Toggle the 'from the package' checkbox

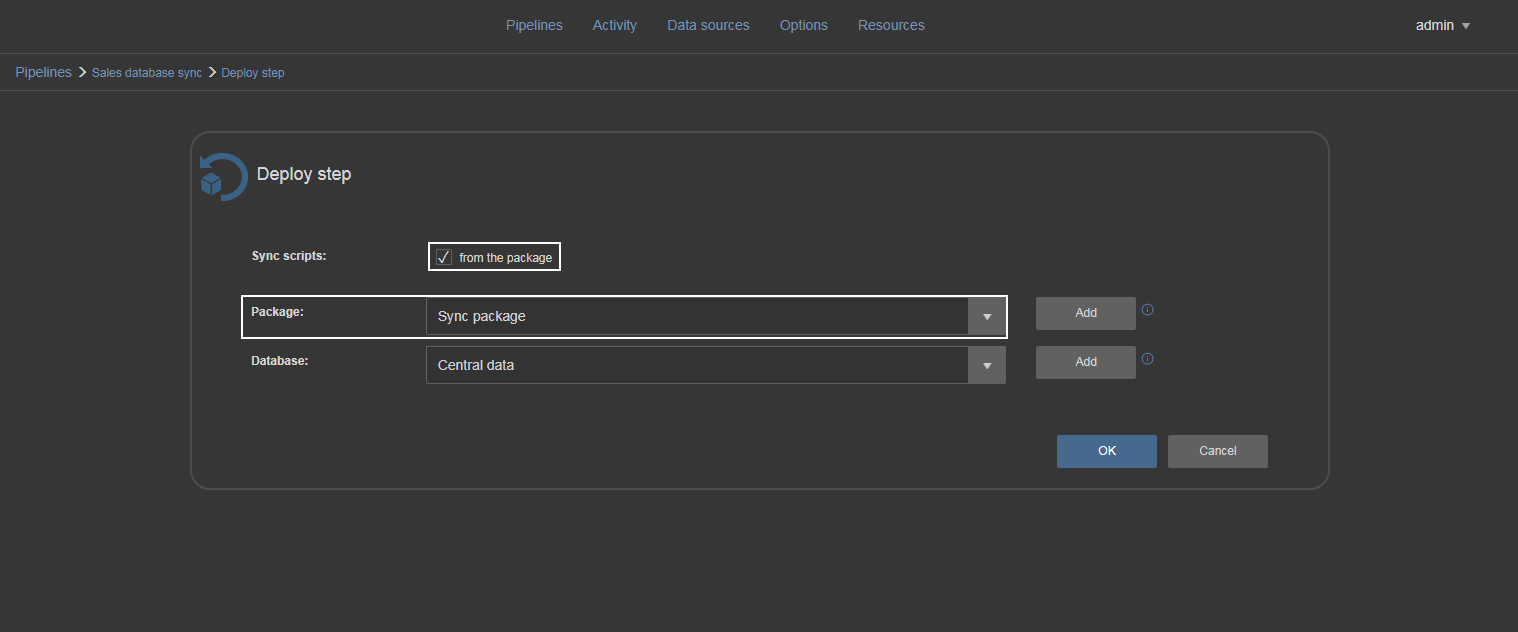tap(444, 257)
